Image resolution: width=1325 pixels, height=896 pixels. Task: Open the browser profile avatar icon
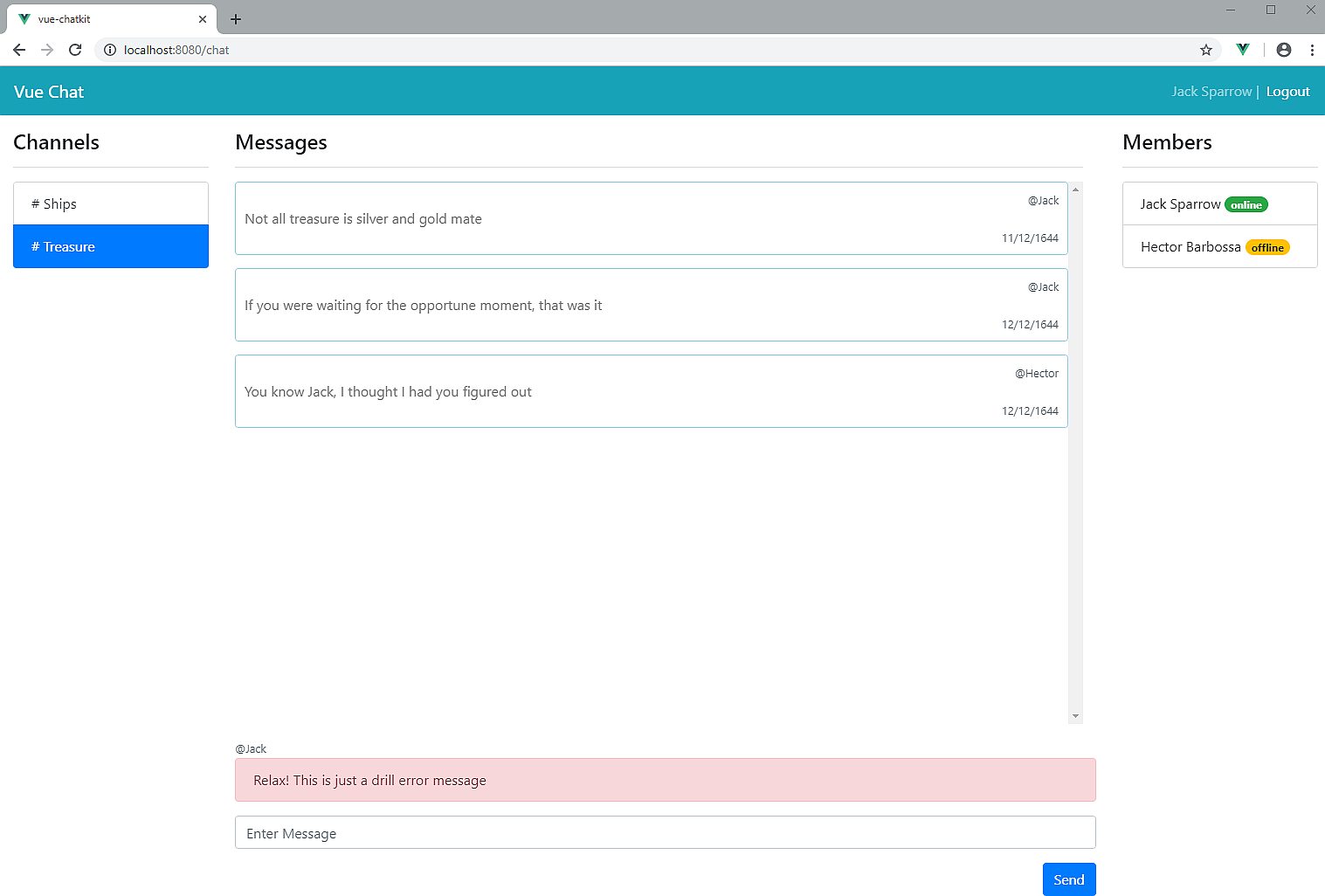(1283, 50)
